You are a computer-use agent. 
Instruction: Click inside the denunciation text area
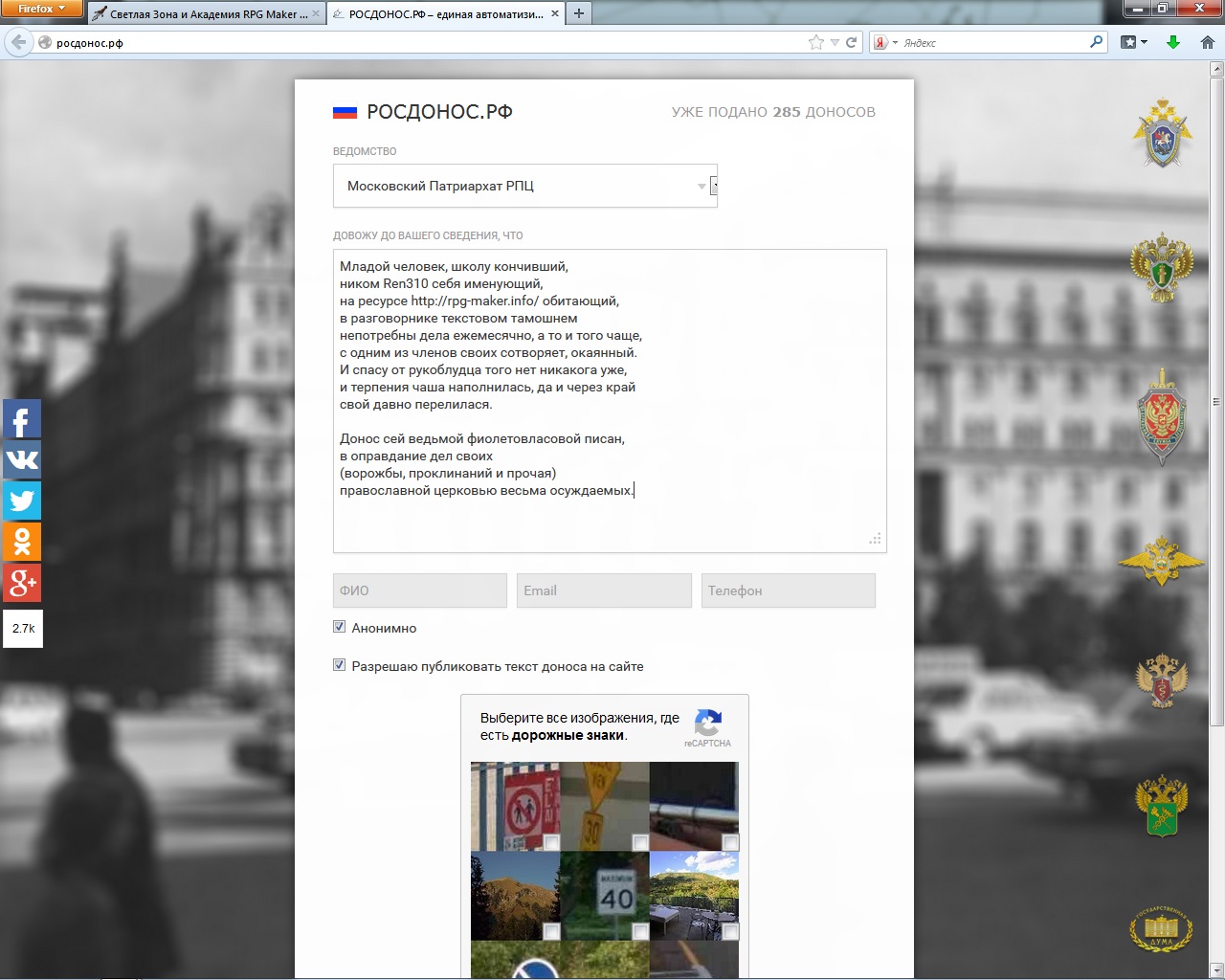click(610, 401)
